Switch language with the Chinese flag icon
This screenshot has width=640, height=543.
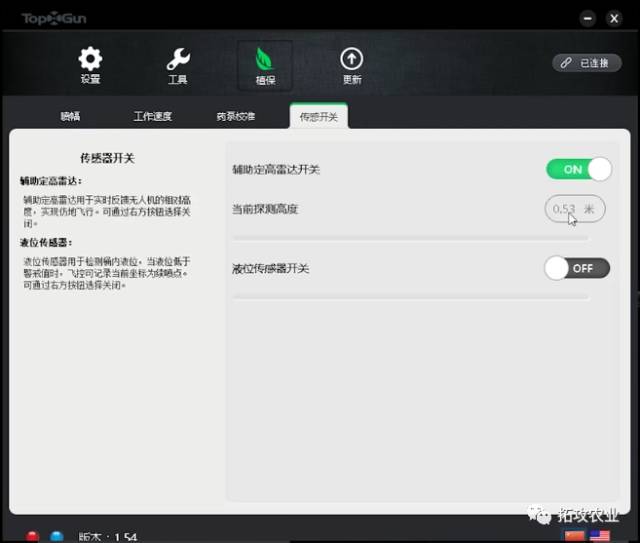click(x=575, y=536)
